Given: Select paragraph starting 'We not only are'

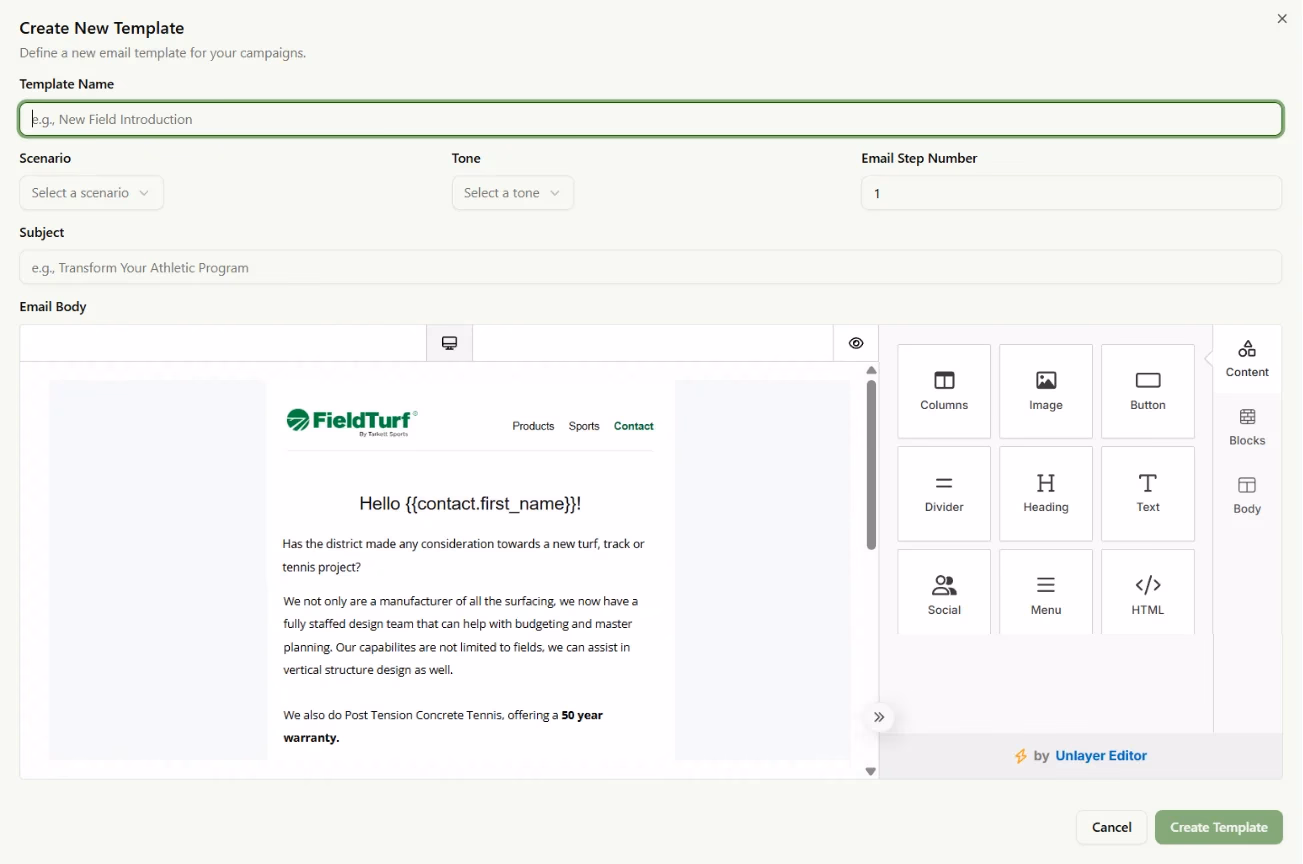Looking at the screenshot, I should coord(461,636).
